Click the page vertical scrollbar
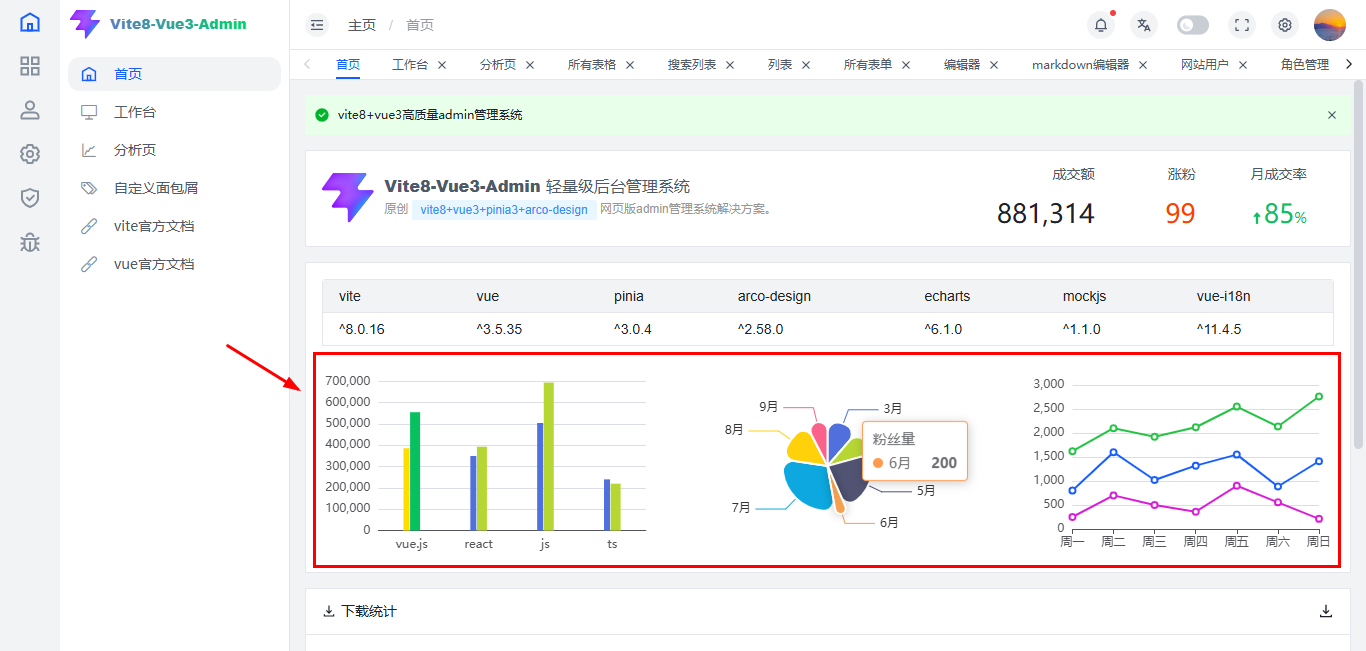 [1358, 264]
